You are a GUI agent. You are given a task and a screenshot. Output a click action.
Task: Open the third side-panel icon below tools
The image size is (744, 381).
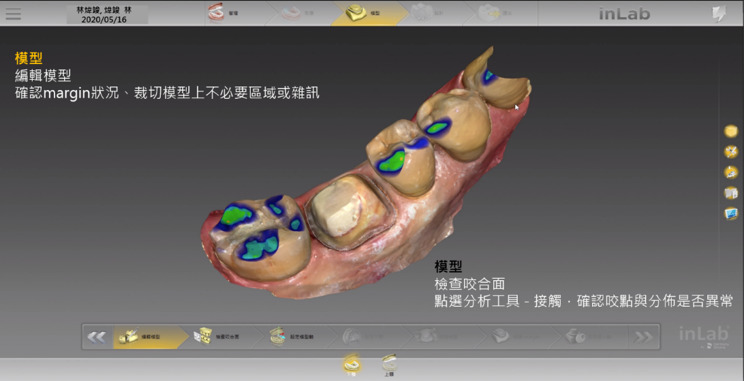[x=731, y=172]
